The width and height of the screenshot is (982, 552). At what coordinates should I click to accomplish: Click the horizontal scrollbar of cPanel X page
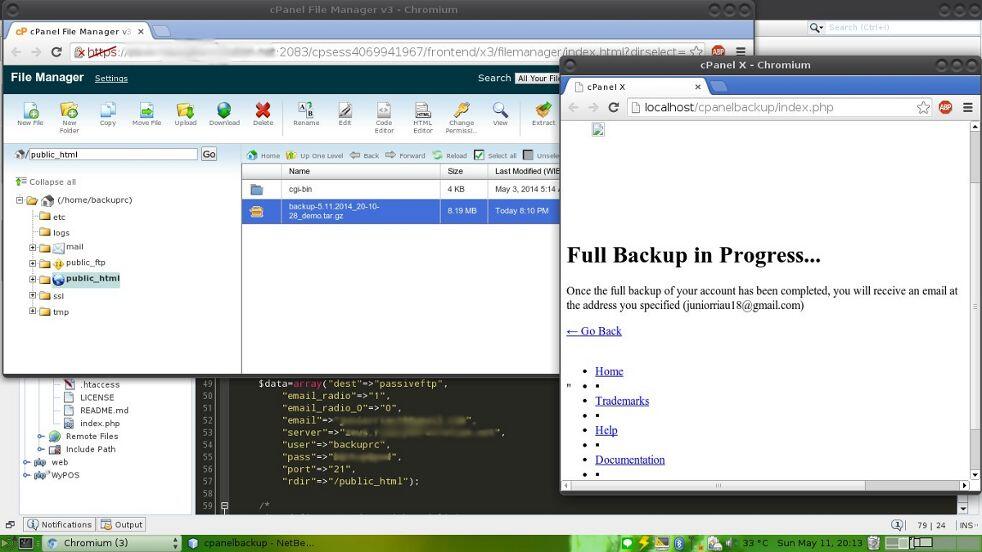click(718, 486)
